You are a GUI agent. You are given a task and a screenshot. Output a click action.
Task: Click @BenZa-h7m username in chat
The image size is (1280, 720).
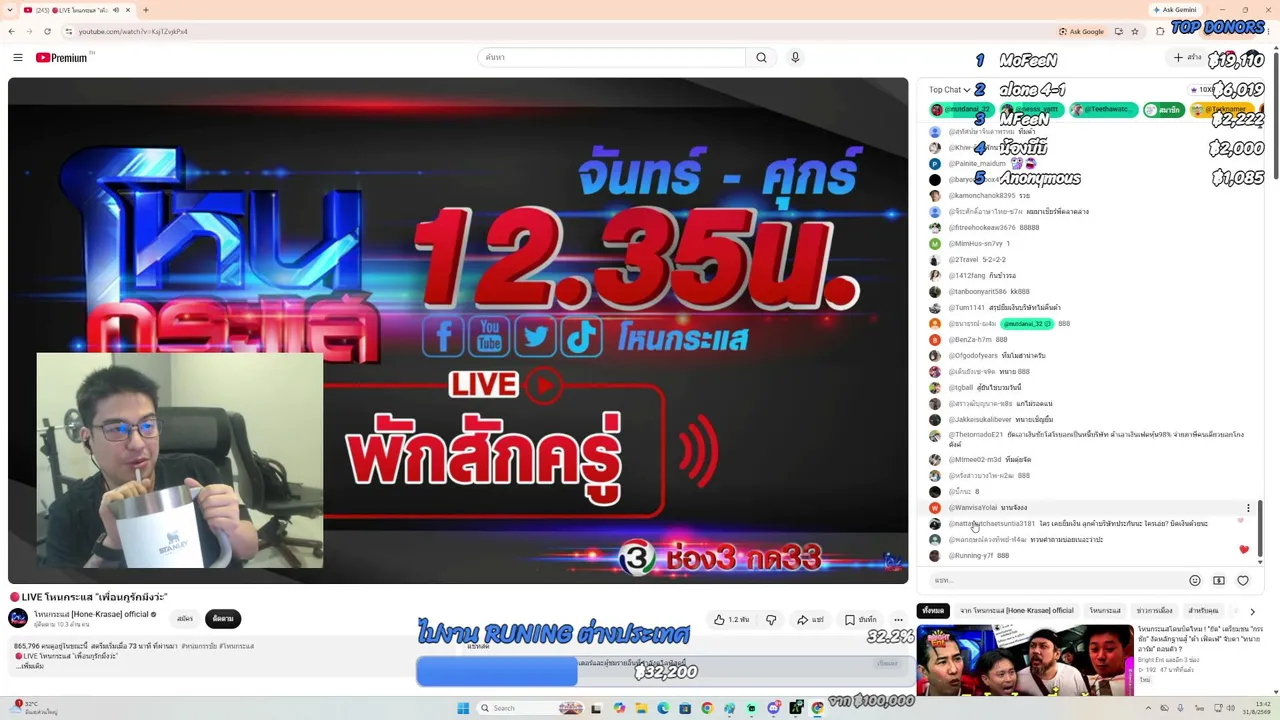coord(970,340)
